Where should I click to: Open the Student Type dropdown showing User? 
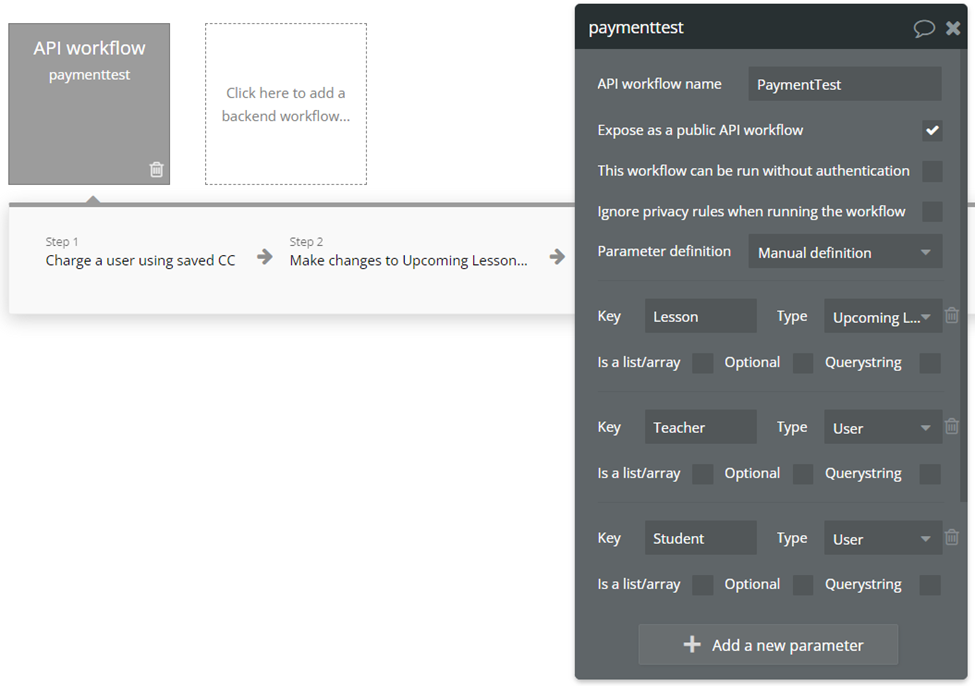(x=883, y=538)
